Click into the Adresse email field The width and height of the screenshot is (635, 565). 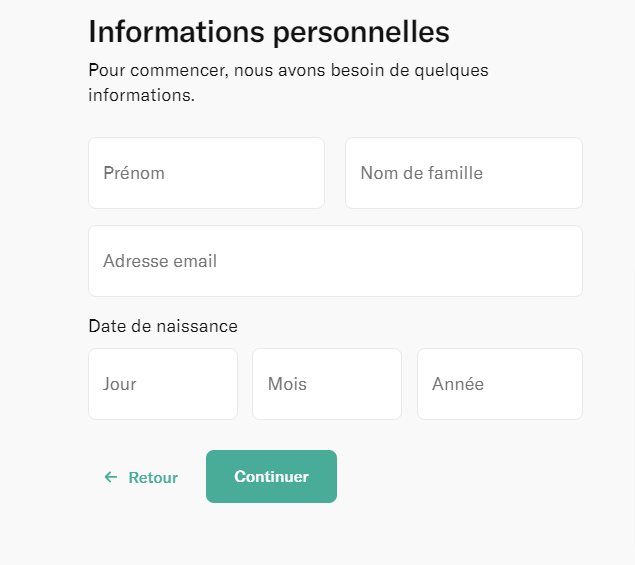point(335,261)
